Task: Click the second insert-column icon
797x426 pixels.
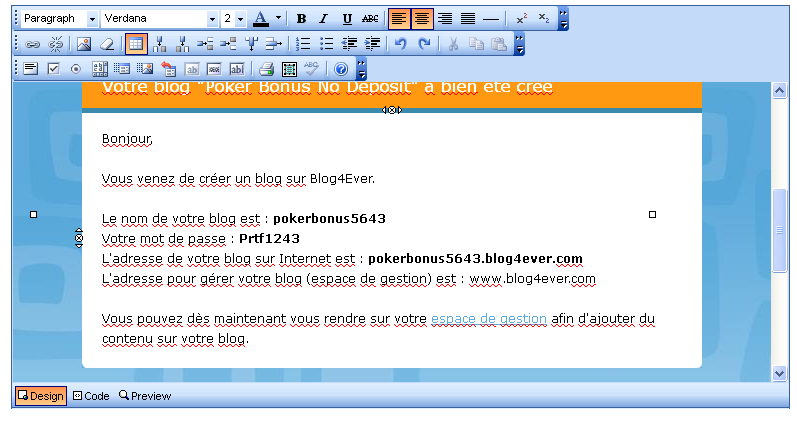Action: click(x=182, y=44)
